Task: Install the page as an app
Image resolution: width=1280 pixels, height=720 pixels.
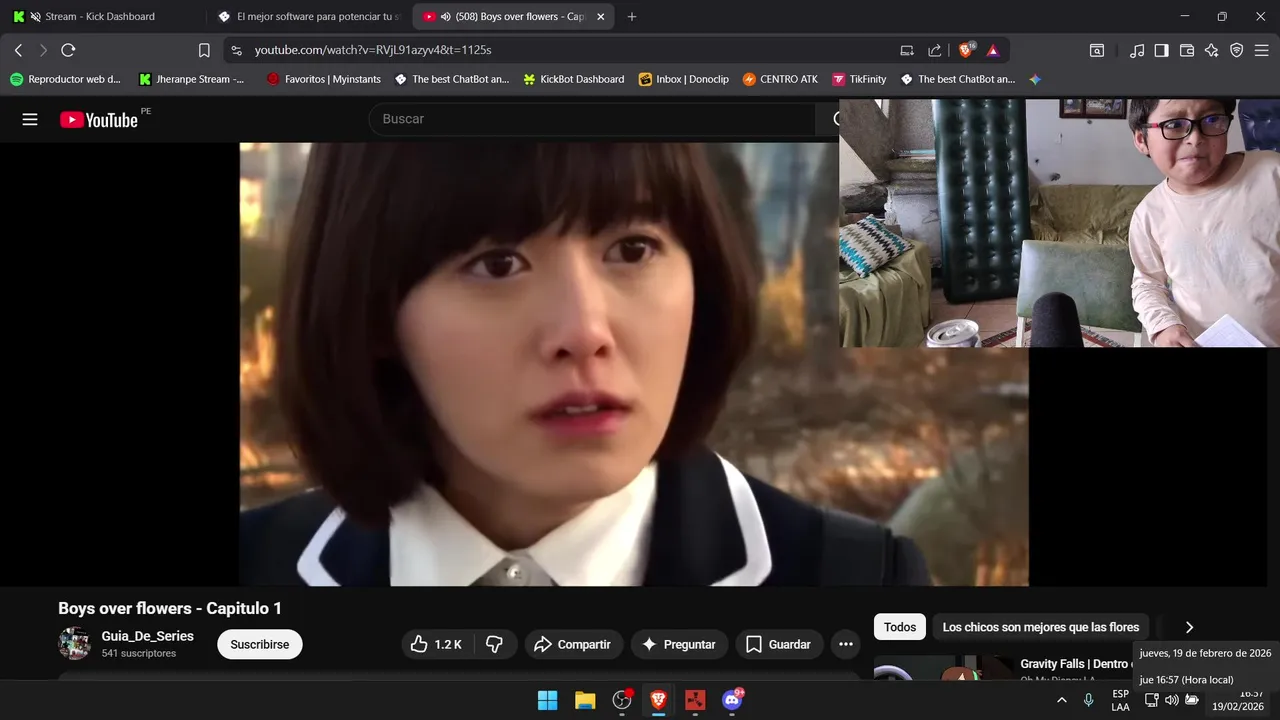Action: coord(907,50)
